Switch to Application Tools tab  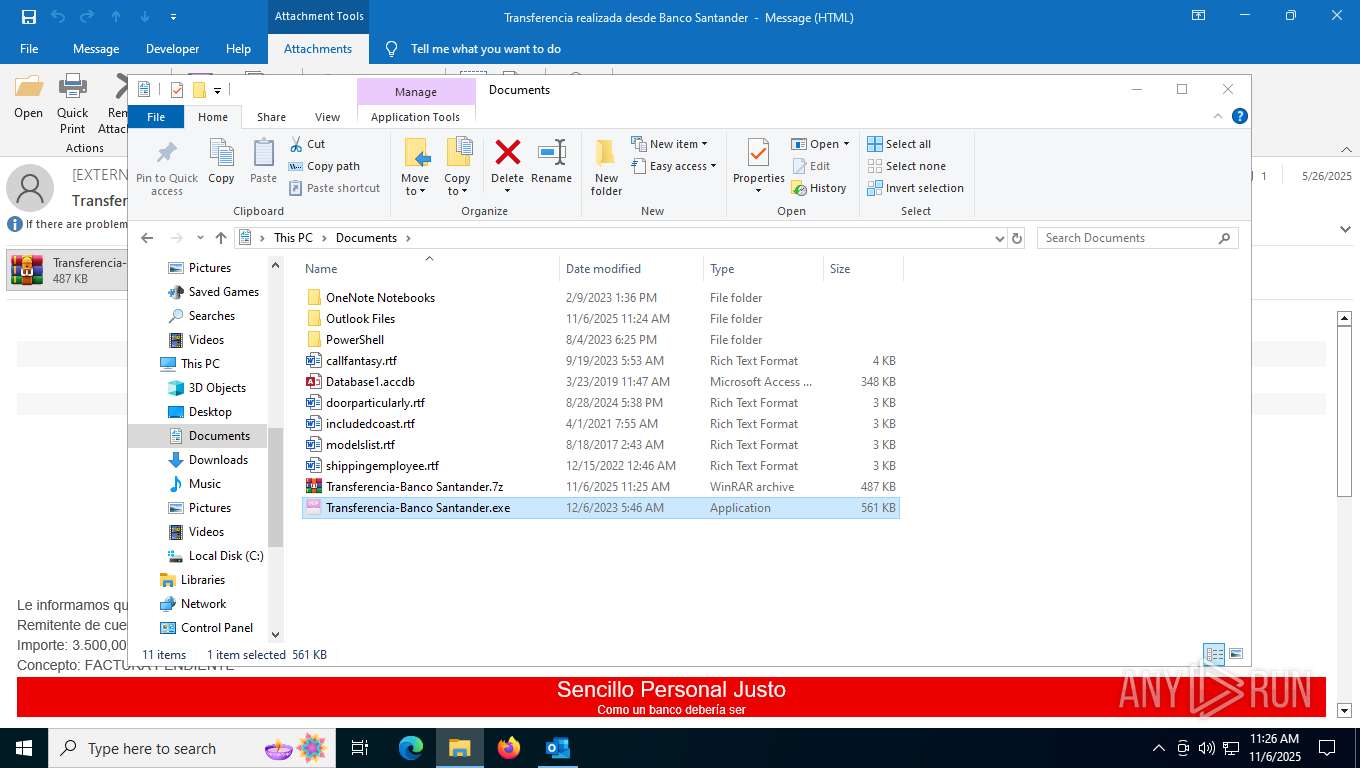[415, 117]
